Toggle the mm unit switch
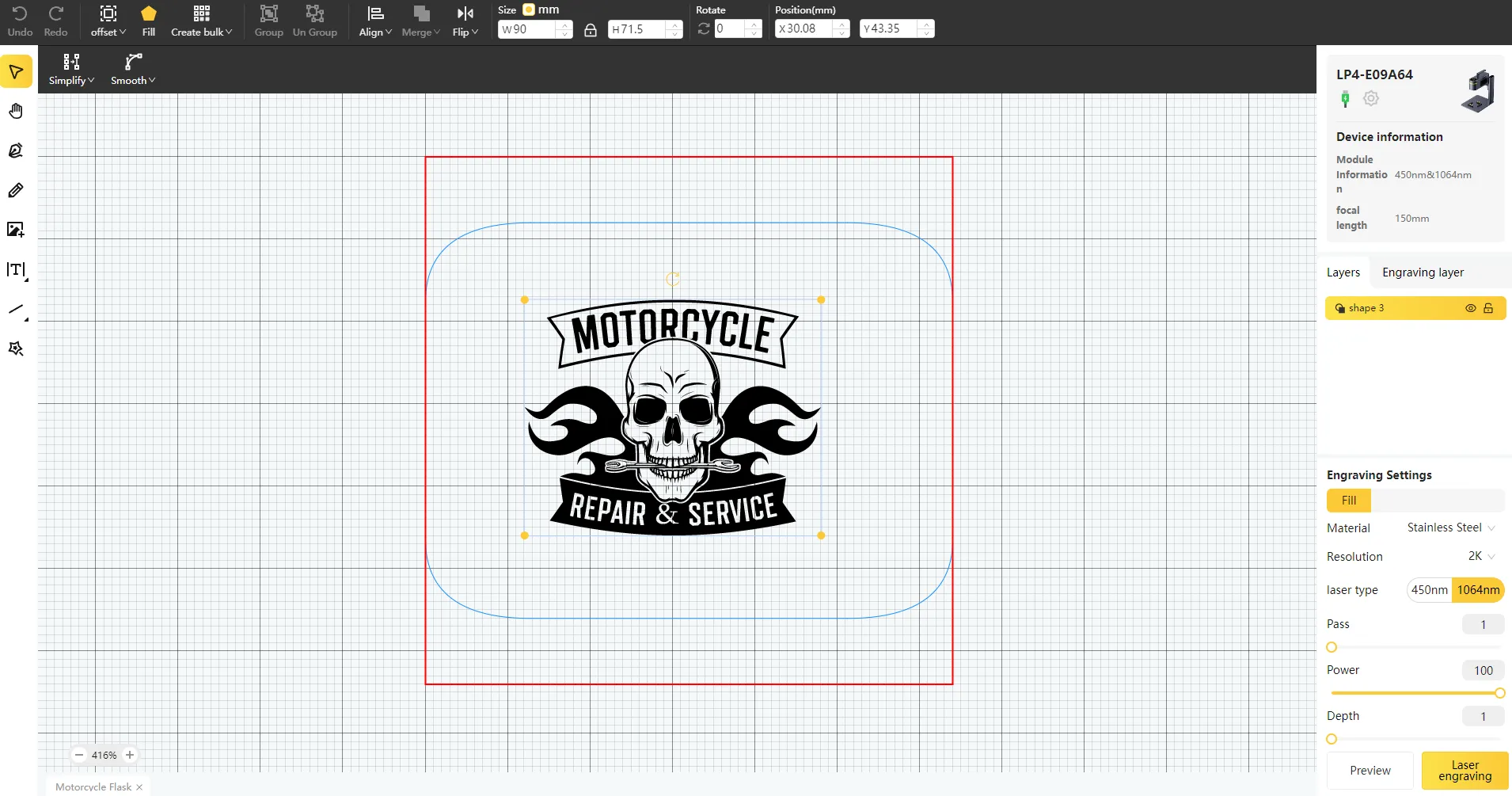1512x796 pixels. pyautogui.click(x=529, y=10)
